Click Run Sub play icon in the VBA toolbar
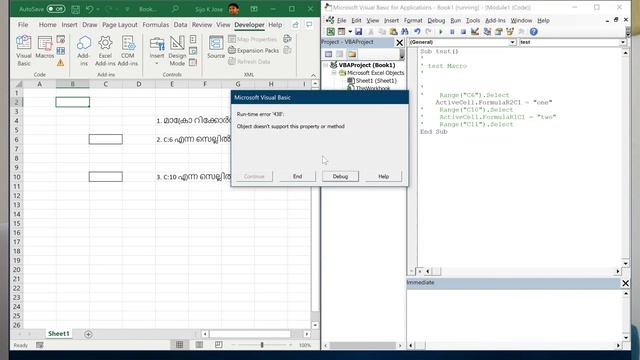Viewport: 640px width, 360px height. [440, 31]
